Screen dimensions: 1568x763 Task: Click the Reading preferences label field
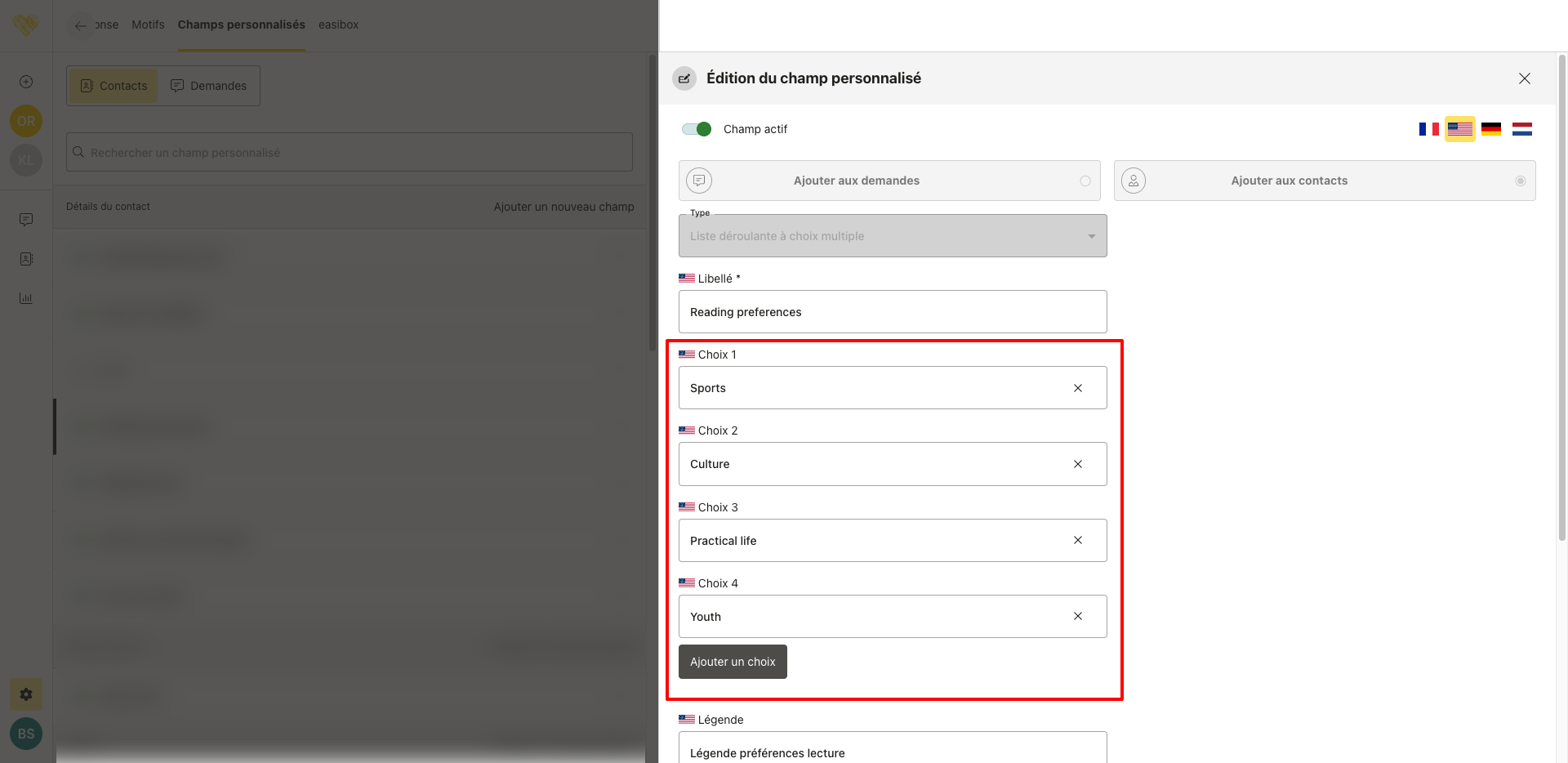[x=892, y=312]
